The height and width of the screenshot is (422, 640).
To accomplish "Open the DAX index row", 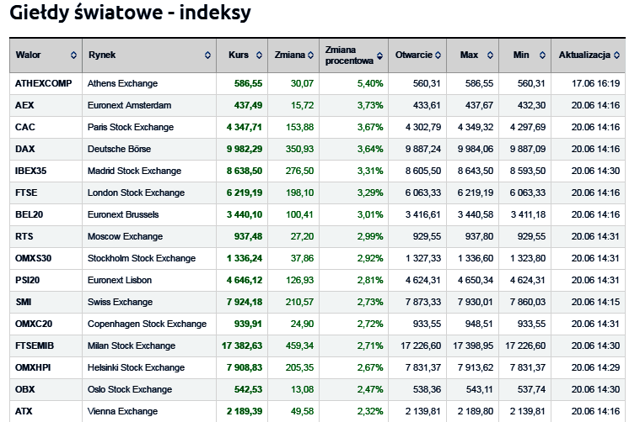I will pos(25,149).
